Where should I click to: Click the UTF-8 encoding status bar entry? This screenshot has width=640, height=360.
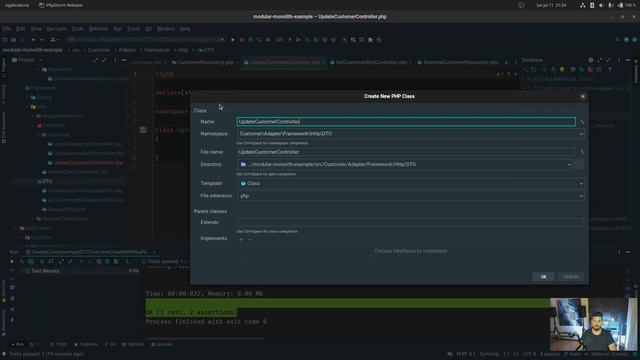click(x=529, y=354)
